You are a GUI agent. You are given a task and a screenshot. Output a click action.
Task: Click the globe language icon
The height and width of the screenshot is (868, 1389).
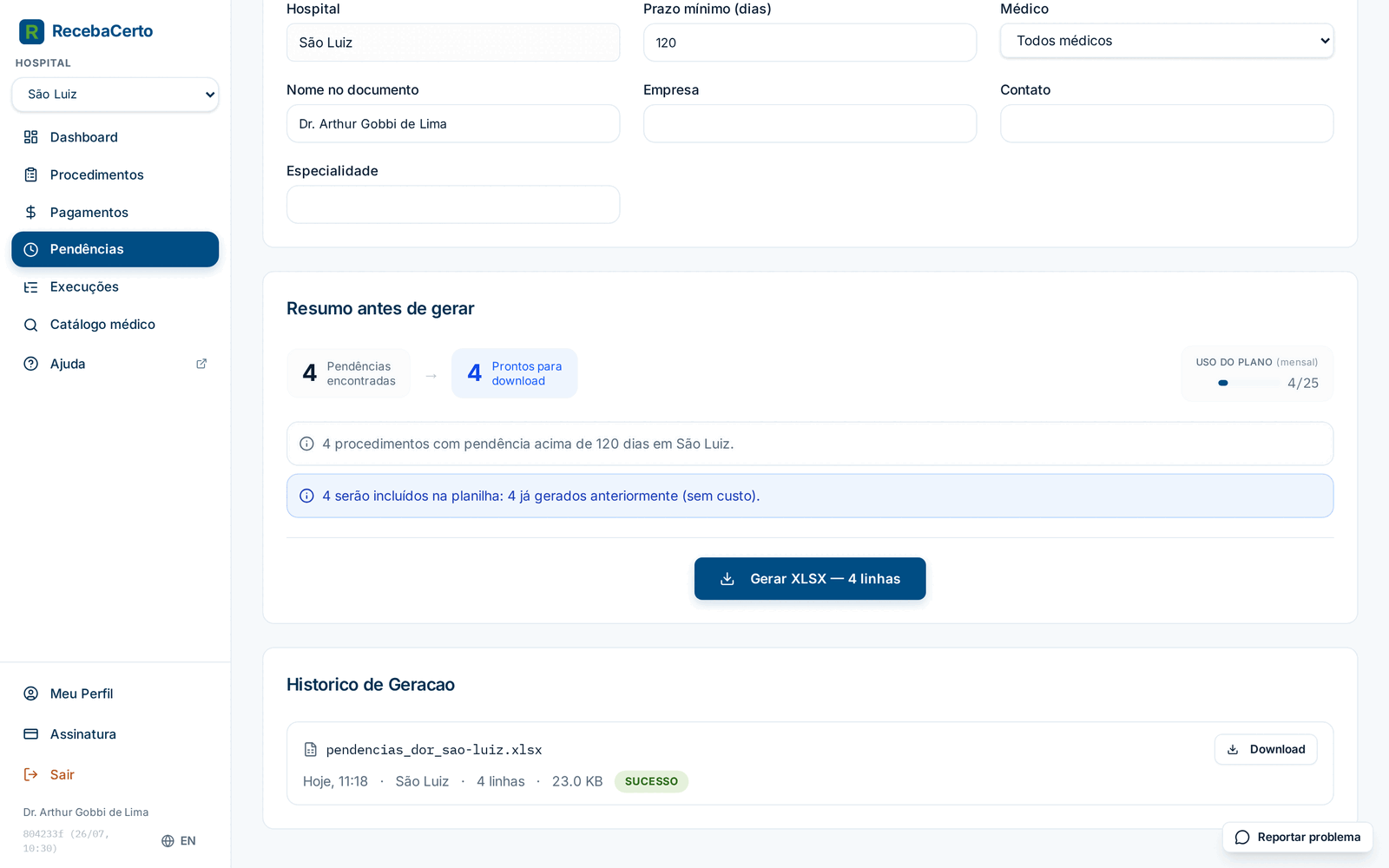pos(168,841)
